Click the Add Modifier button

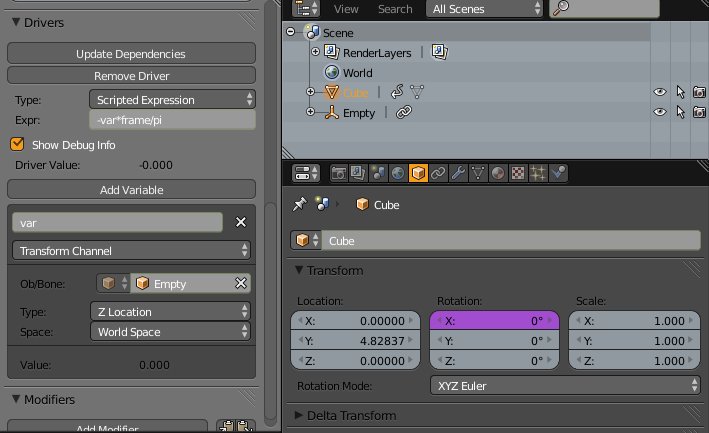107,427
